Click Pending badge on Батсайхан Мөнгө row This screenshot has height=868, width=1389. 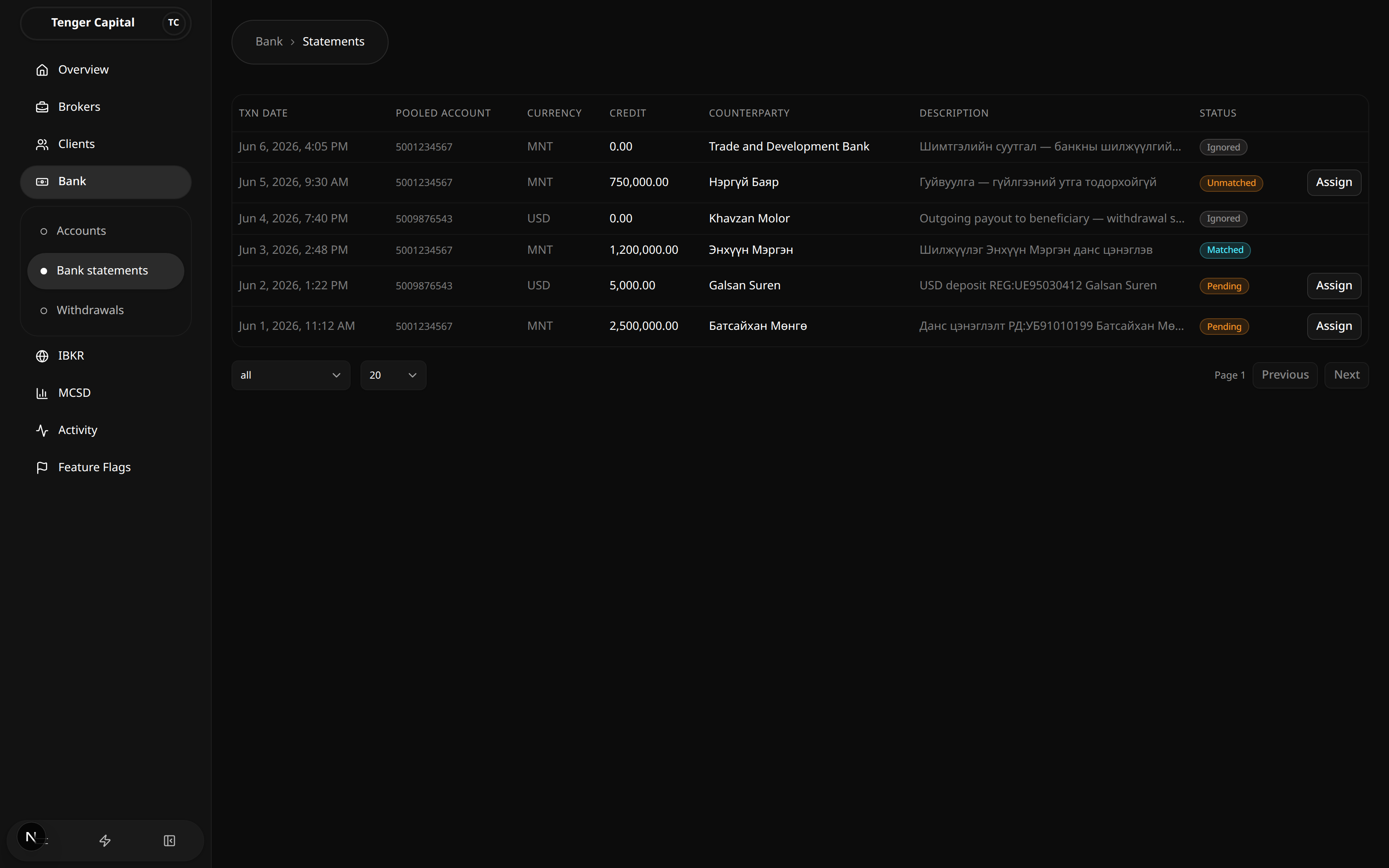click(x=1224, y=327)
